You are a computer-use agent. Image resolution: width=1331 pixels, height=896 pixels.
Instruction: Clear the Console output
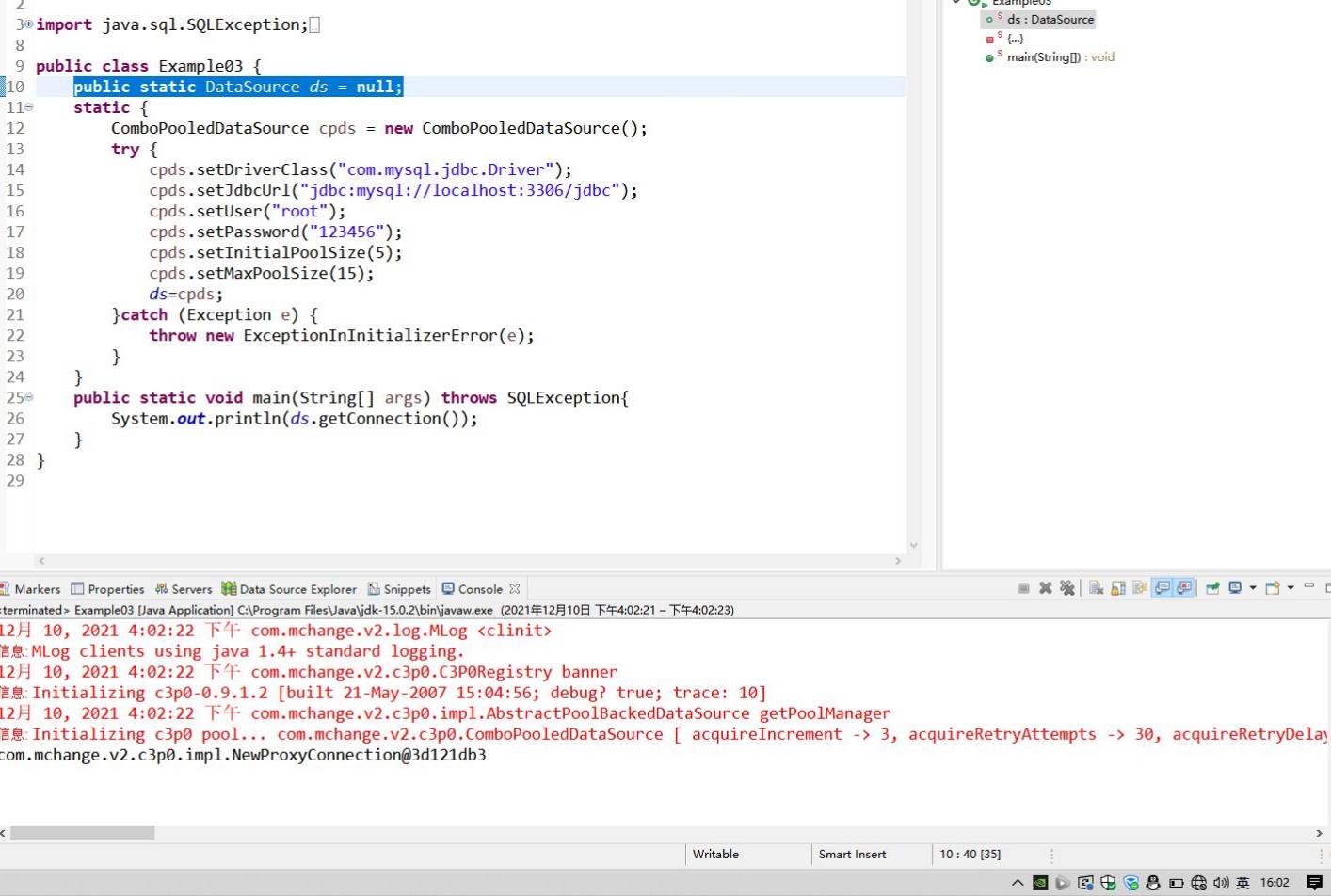1097,588
